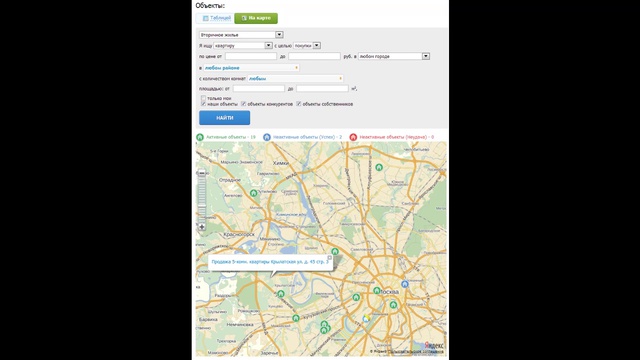Viewport: 640px width, 360px height.
Task: Click the blue house marker east of the city center
Action: click(x=404, y=284)
